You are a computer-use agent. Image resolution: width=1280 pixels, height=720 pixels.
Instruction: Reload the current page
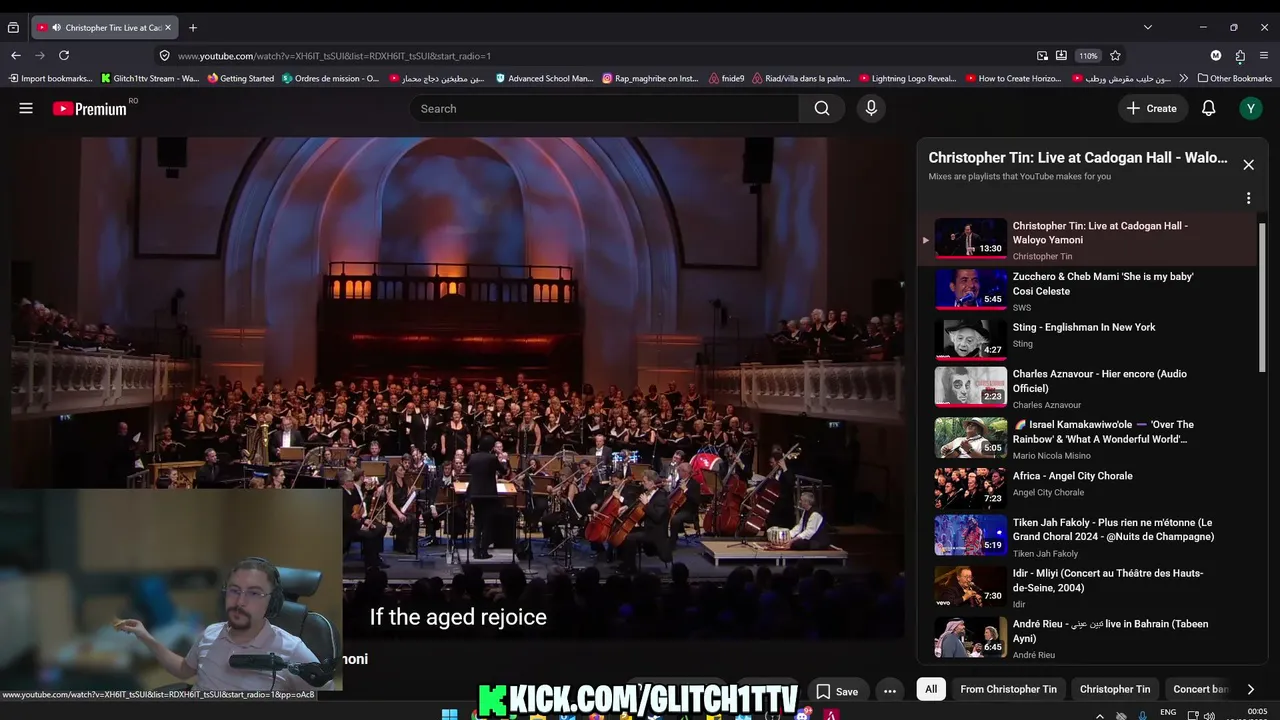coord(64,56)
